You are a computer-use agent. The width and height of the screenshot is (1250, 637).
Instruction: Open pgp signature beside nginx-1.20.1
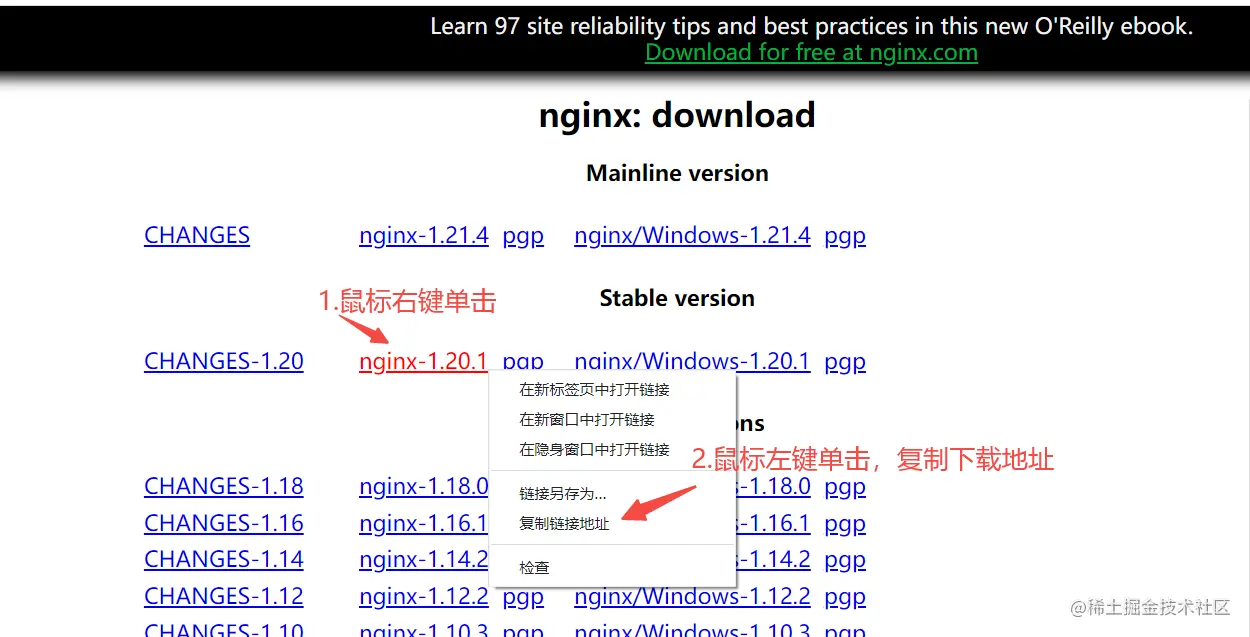click(x=523, y=362)
